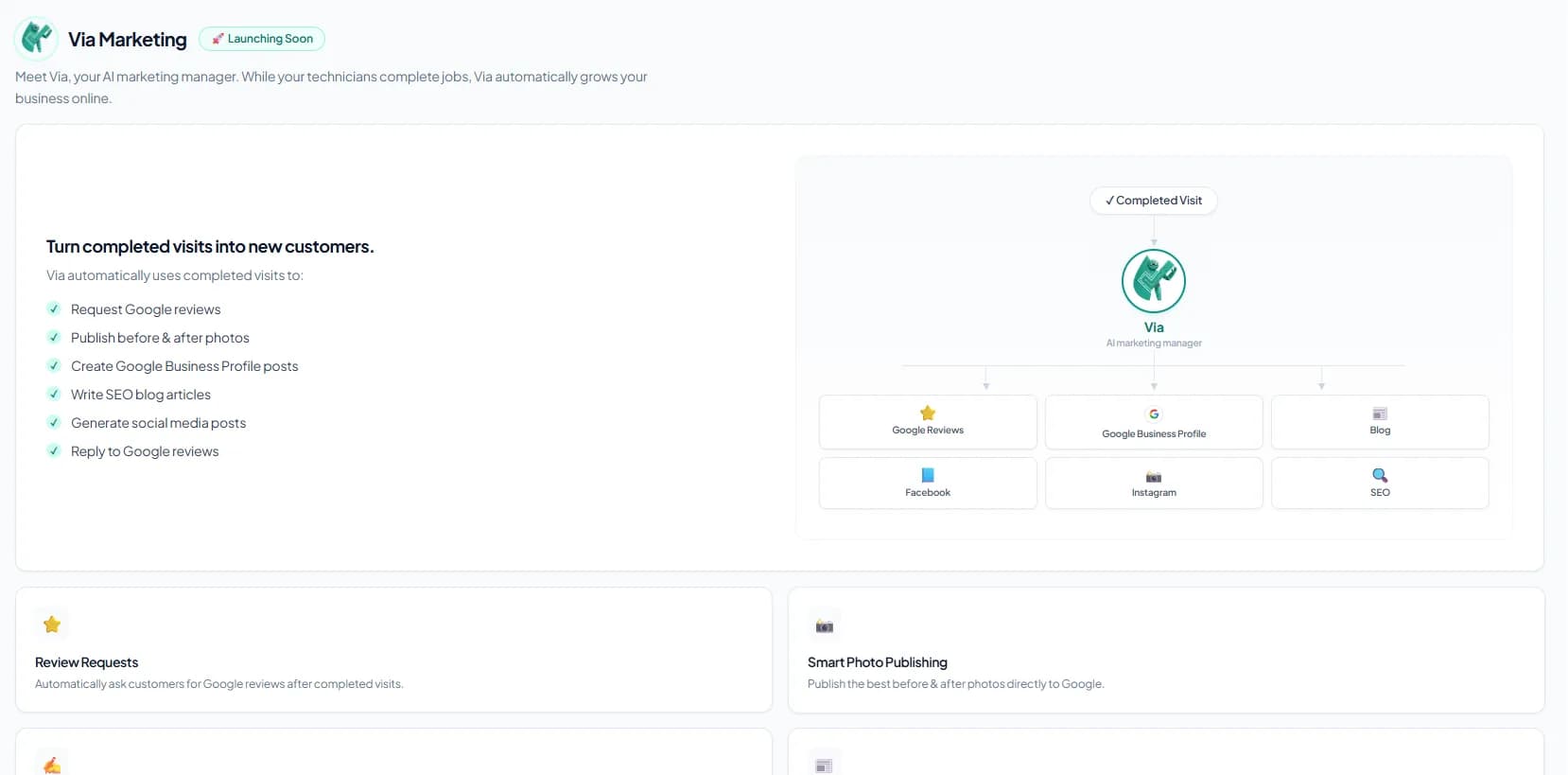
Task: Click the large Via avatar in diagram
Action: 1154,281
